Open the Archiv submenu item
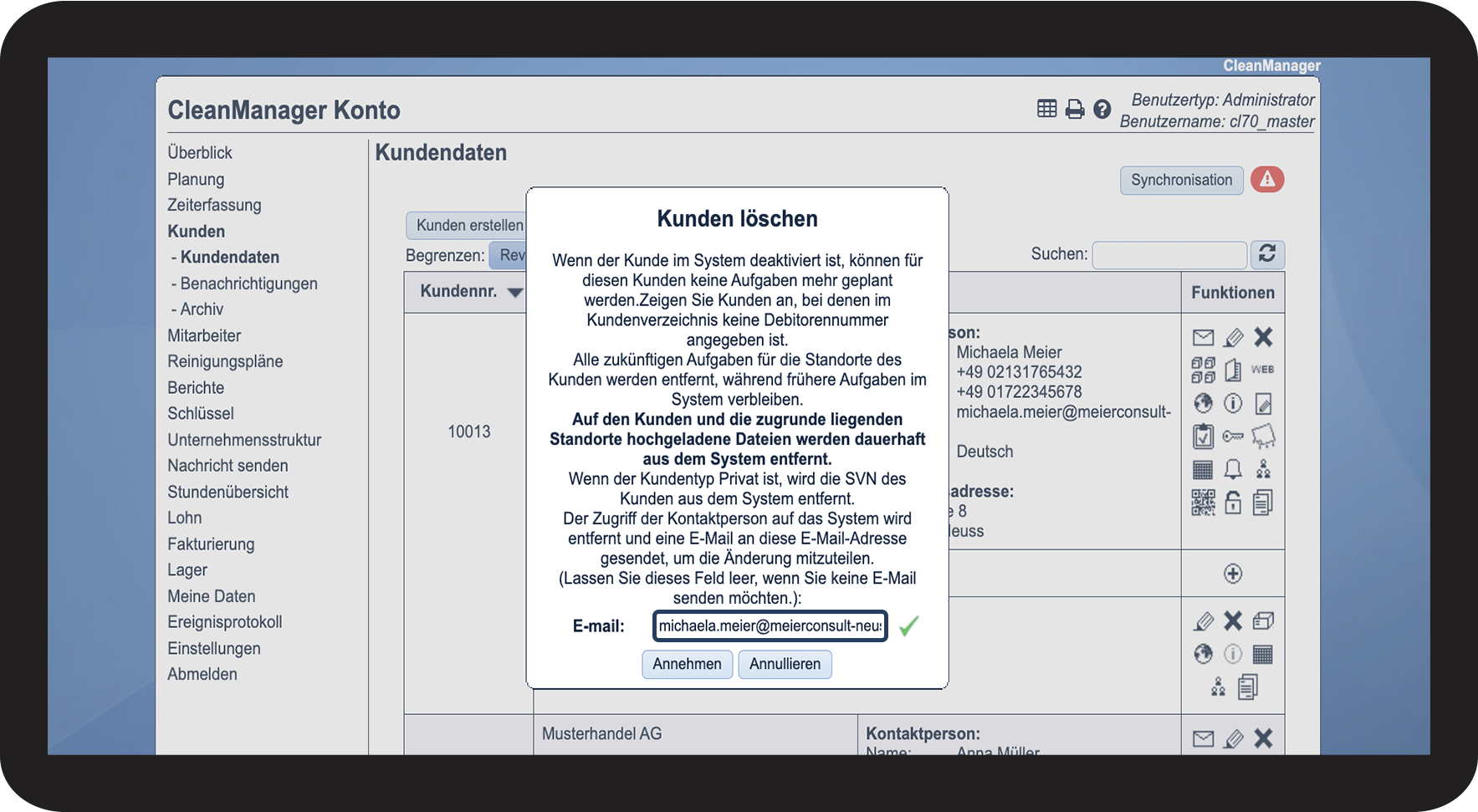Screen dimensions: 1478x812 202,309
